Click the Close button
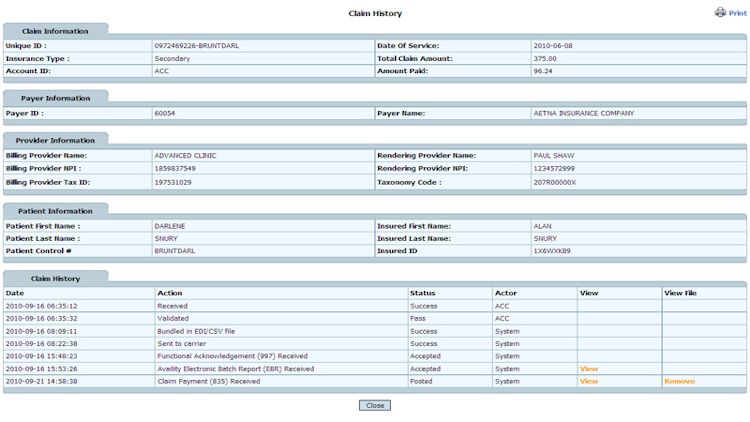The image size is (750, 422). point(375,405)
